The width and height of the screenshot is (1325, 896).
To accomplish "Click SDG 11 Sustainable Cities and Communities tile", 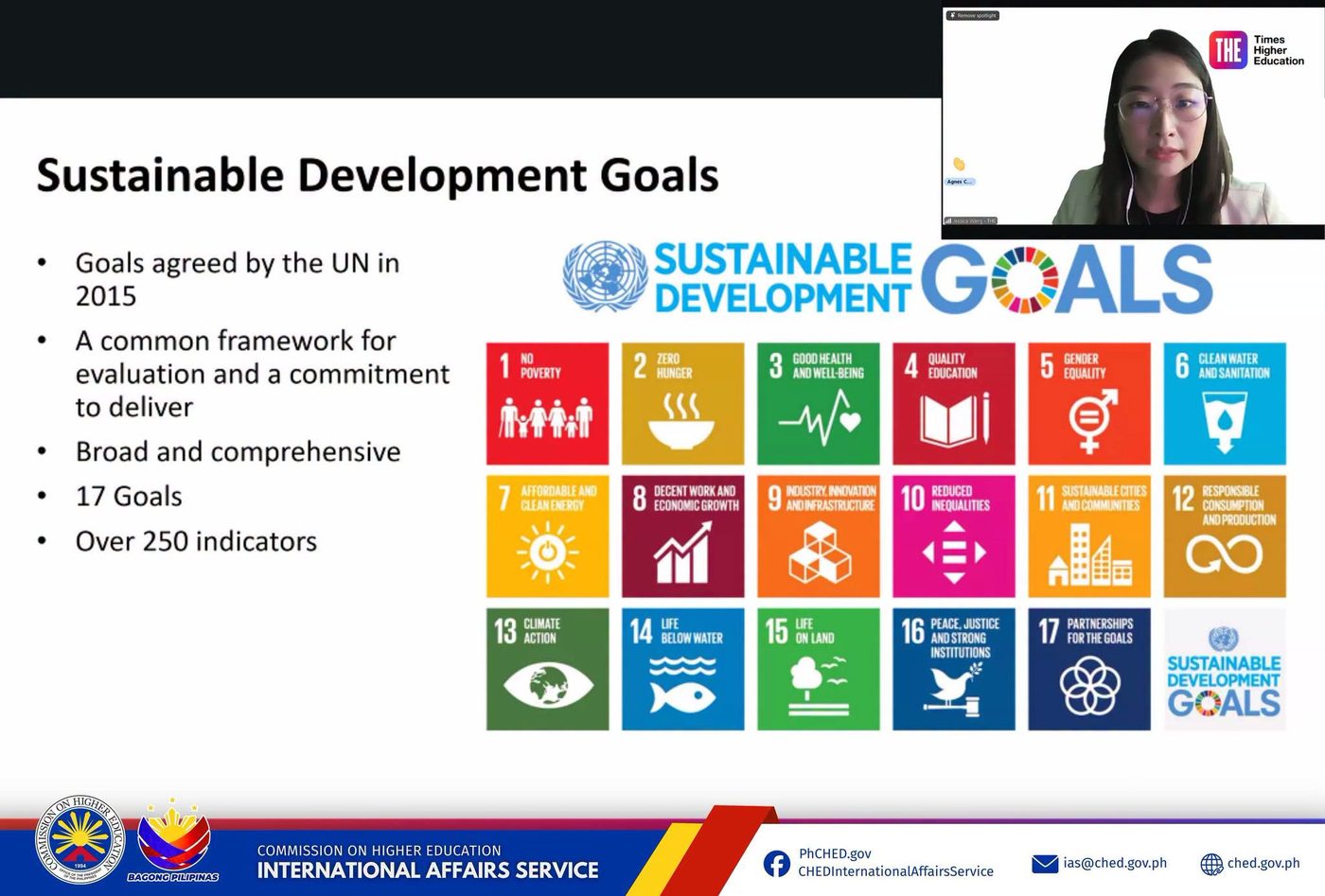I will [x=1089, y=536].
